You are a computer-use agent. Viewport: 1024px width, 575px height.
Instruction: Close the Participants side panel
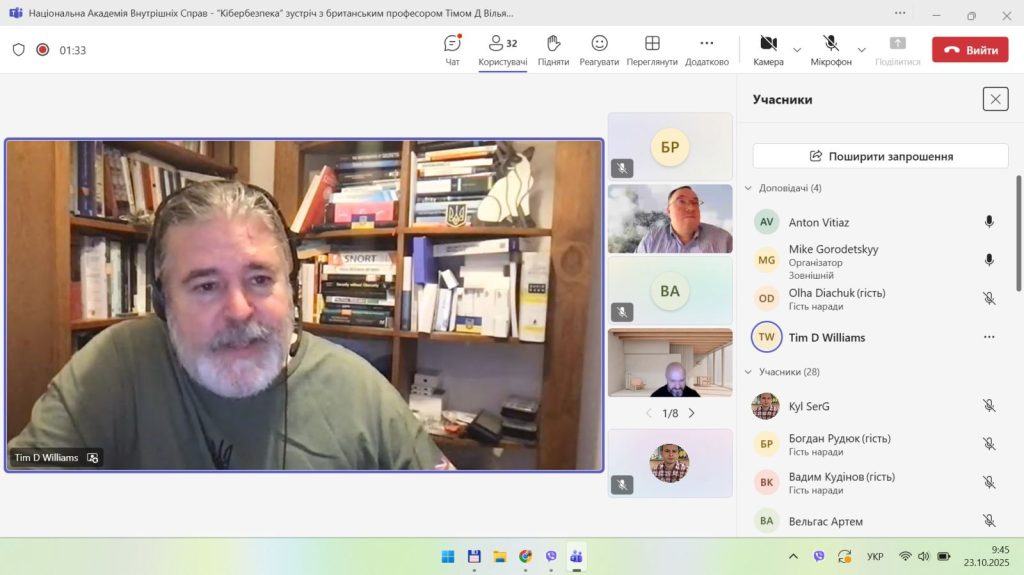point(995,99)
